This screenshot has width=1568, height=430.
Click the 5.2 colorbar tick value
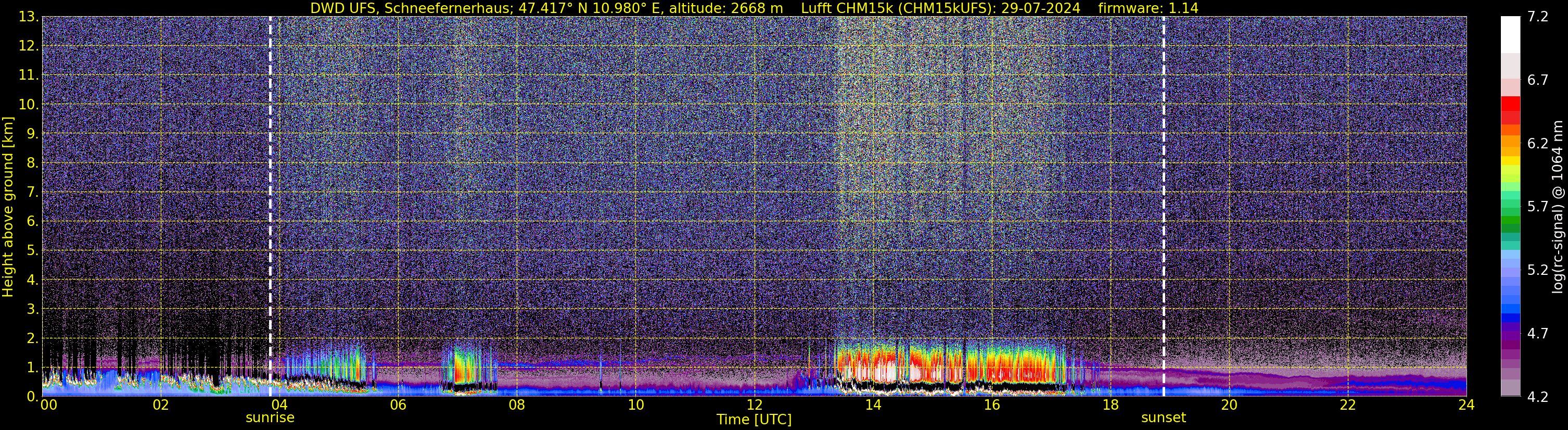tap(1538, 270)
